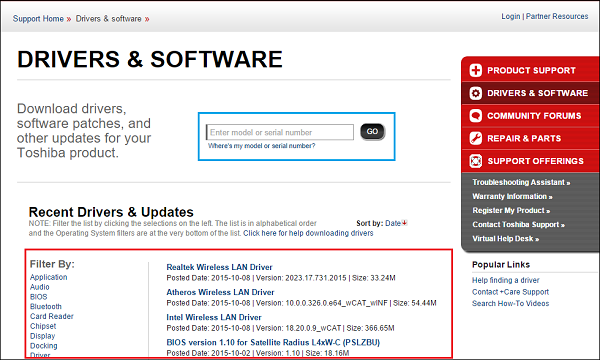Click the Drivers & software breadcrumb
Viewport: 600px width, 360px height.
pyautogui.click(x=108, y=19)
